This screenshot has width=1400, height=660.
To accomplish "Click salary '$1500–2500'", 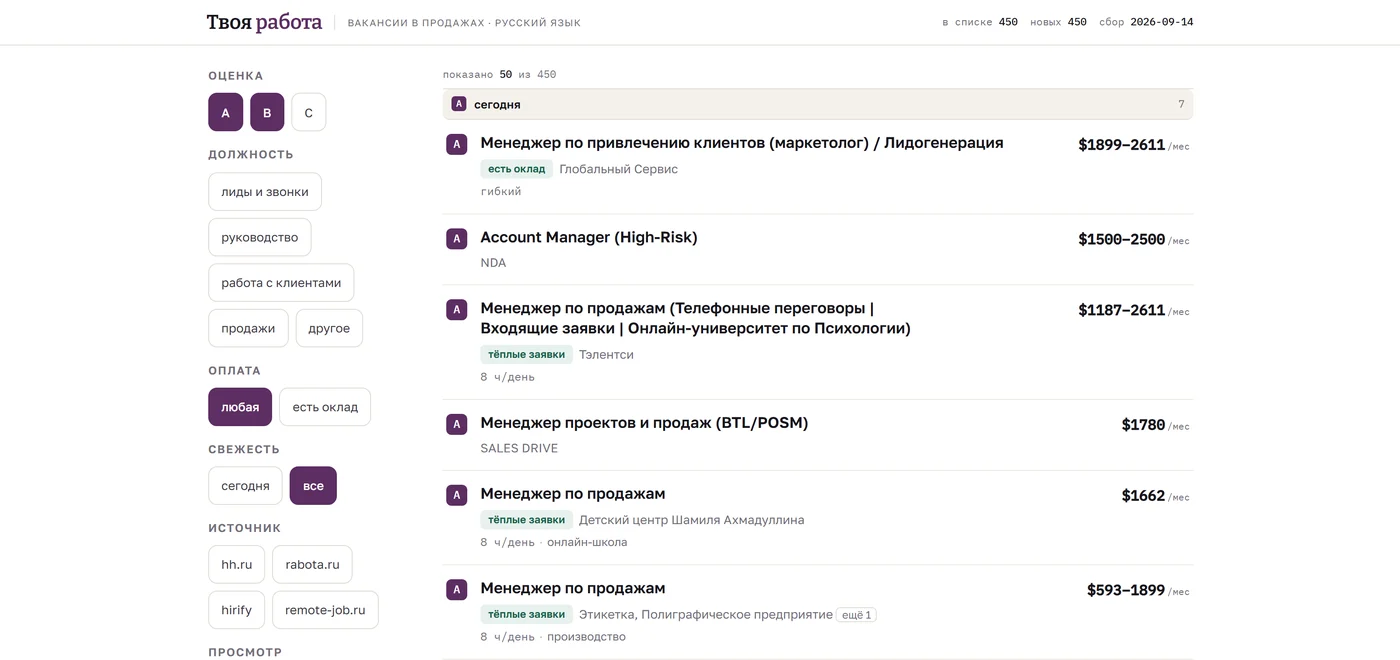I will (1121, 240).
